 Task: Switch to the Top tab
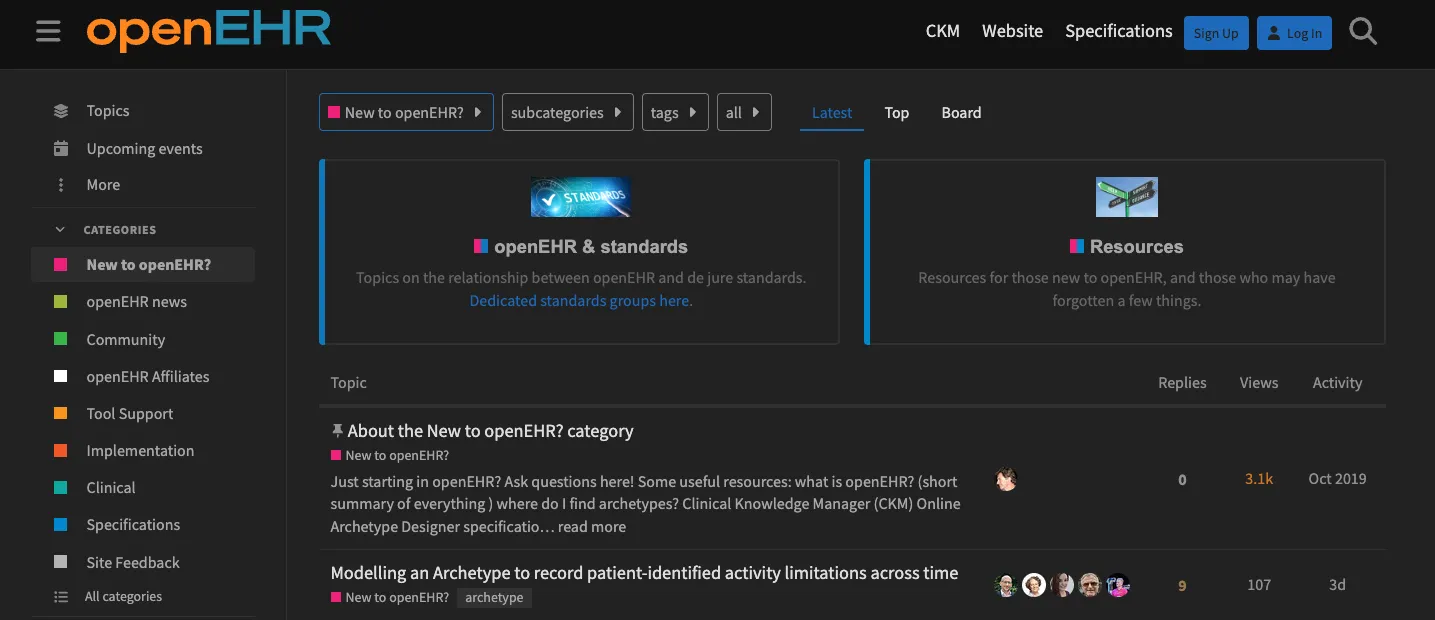(896, 112)
